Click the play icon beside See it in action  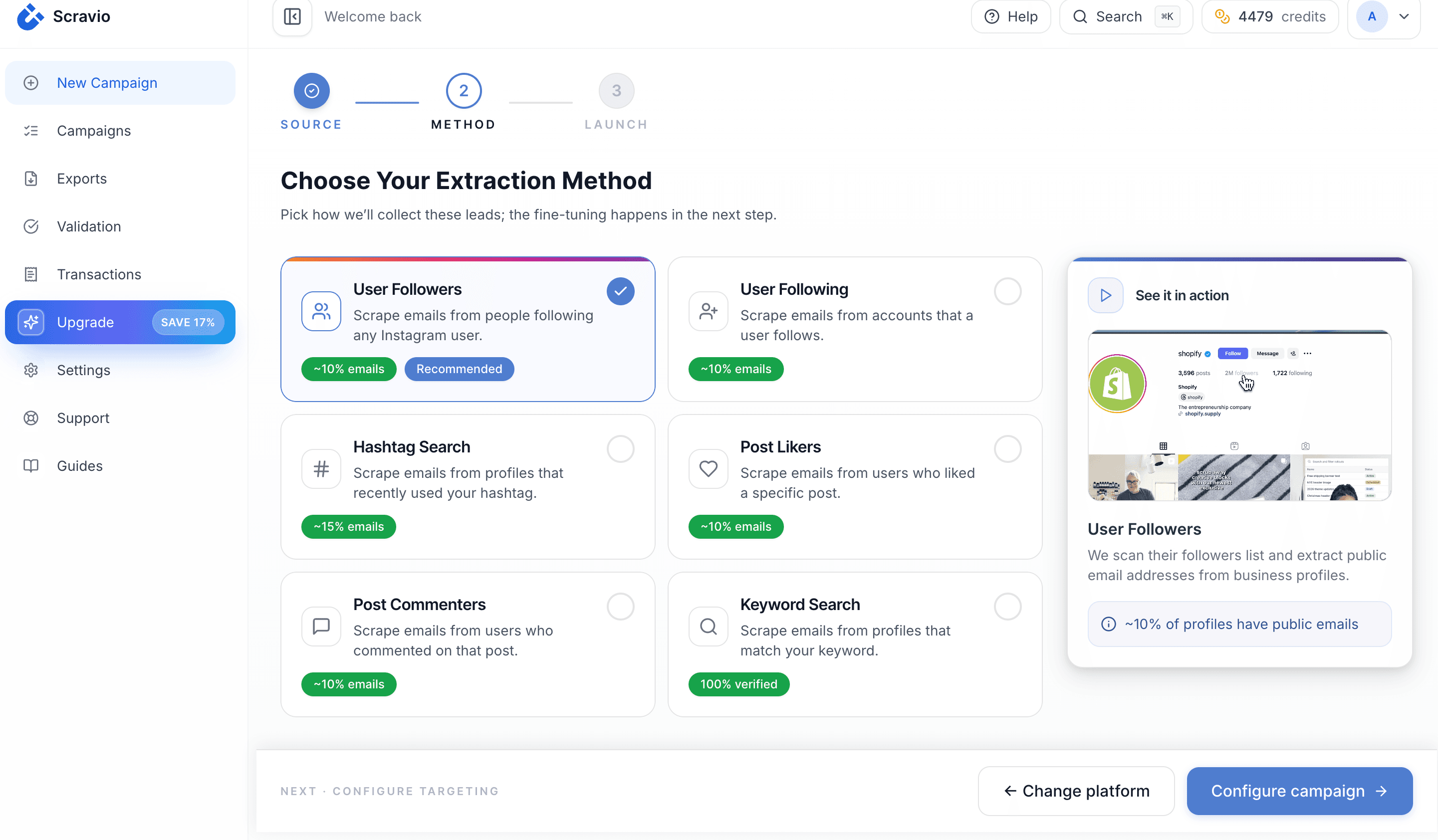click(1105, 295)
